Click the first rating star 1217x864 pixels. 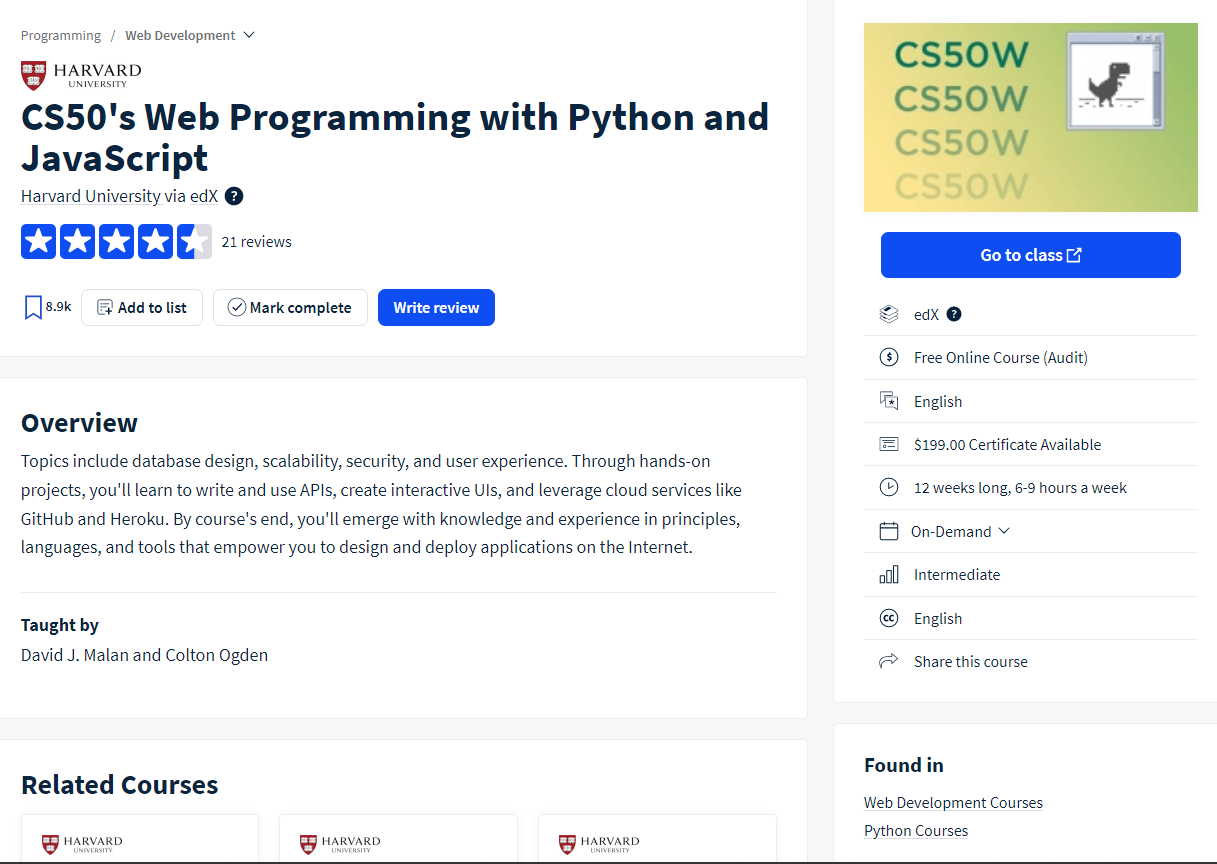click(38, 241)
